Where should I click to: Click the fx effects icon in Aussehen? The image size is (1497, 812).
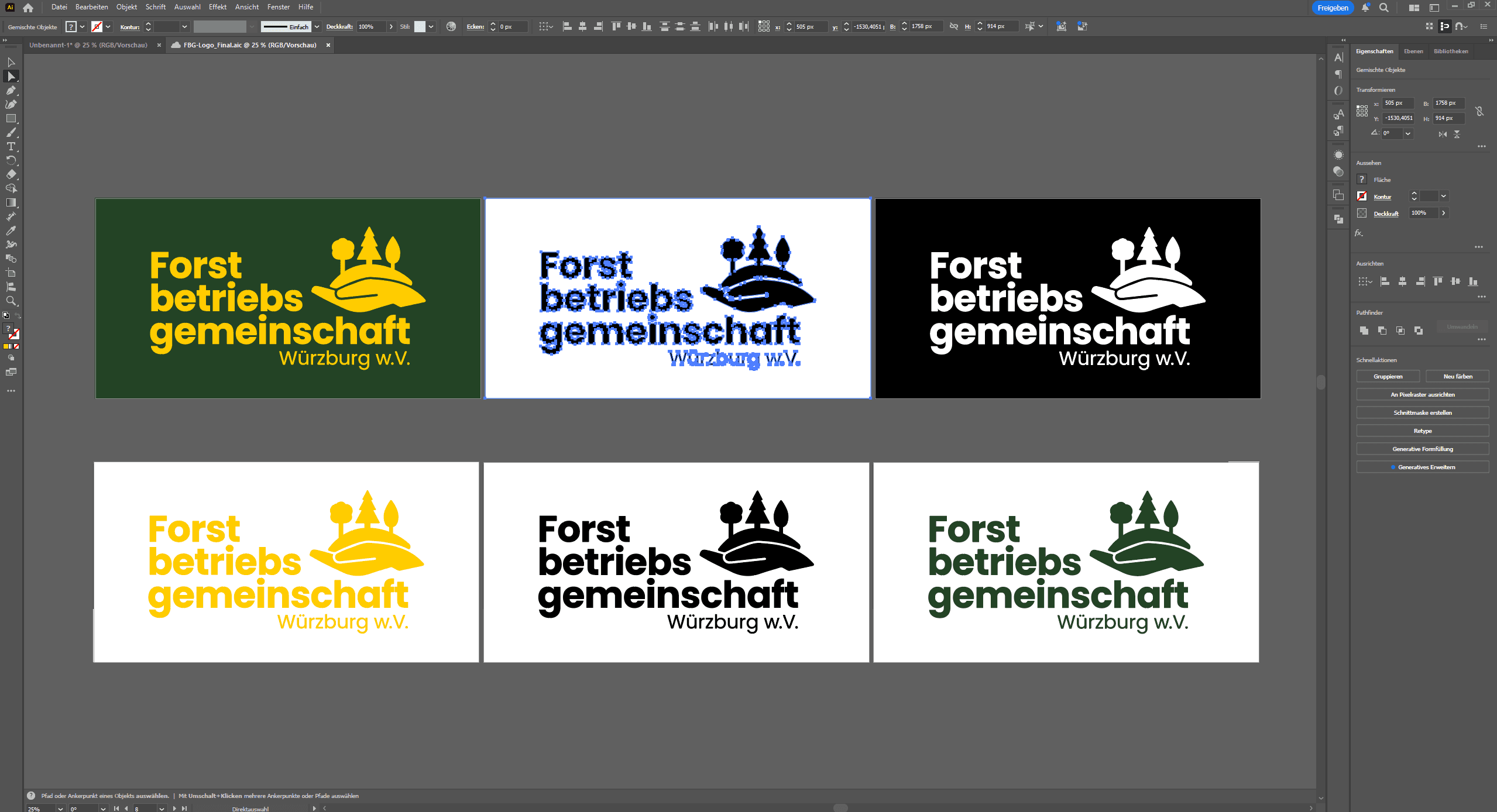pos(1359,233)
